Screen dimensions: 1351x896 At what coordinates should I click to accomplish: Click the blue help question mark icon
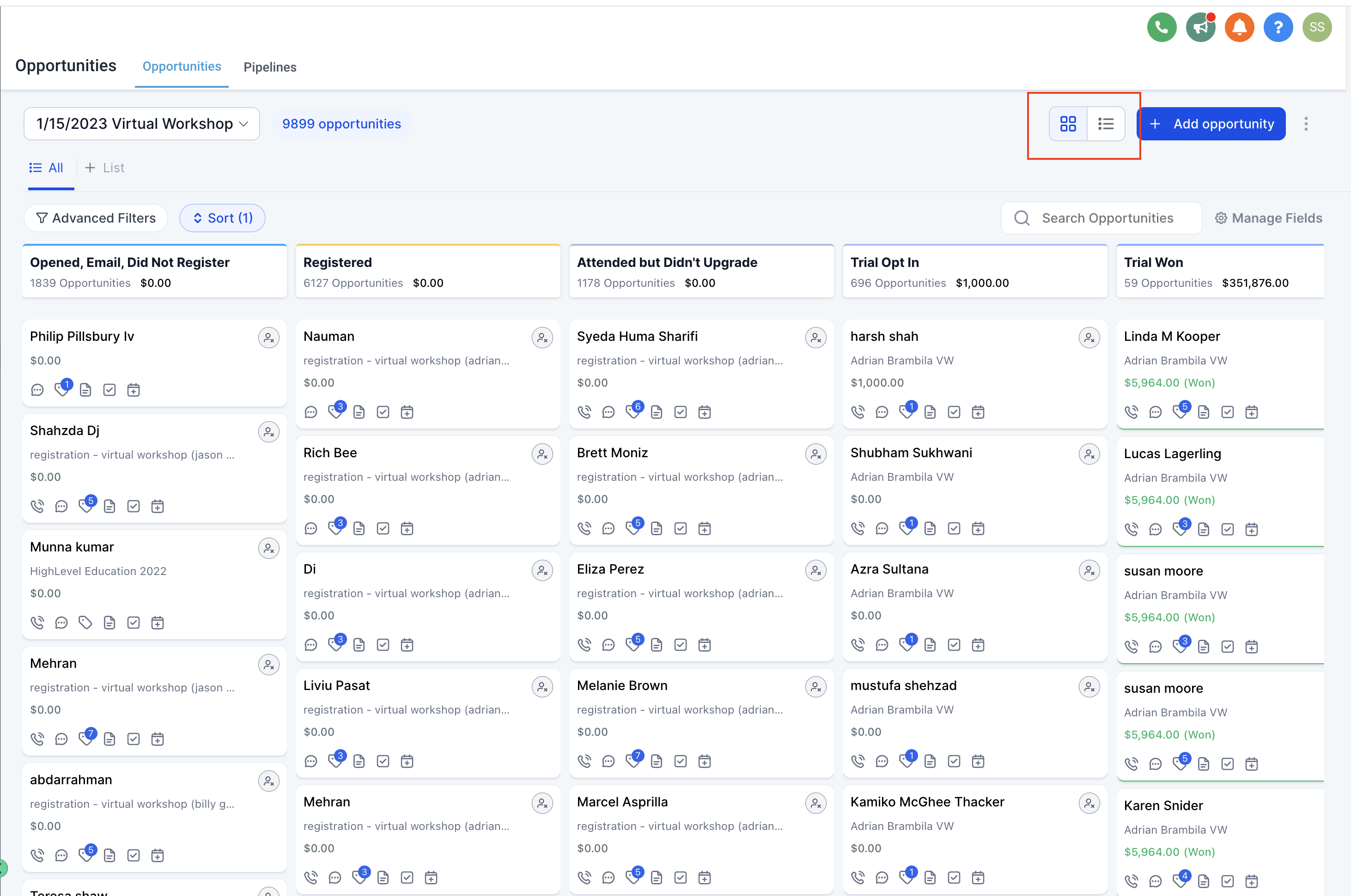click(x=1278, y=27)
